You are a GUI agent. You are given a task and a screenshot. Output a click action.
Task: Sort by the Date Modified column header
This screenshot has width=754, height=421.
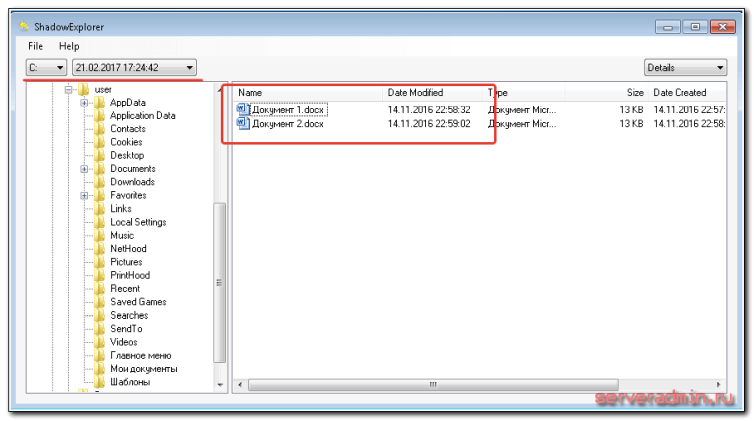tap(433, 93)
